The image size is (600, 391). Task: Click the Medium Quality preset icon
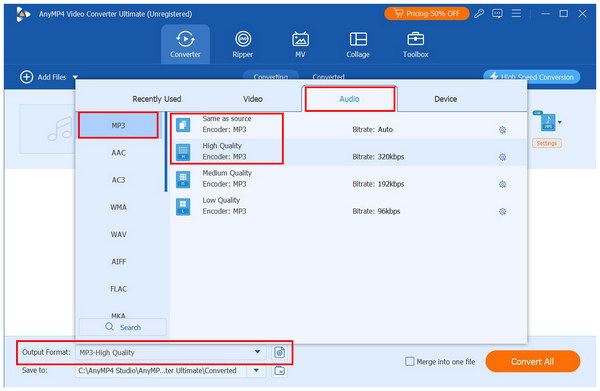point(183,179)
